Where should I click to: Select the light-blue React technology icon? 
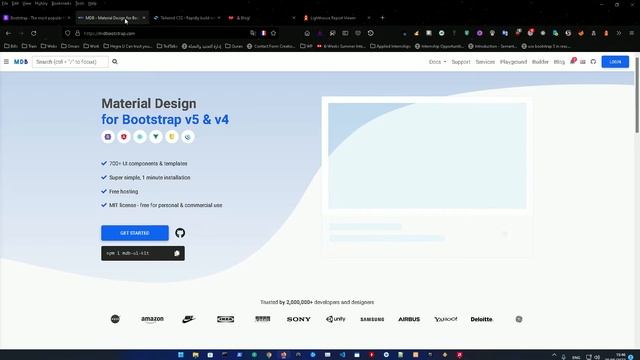[x=140, y=137]
